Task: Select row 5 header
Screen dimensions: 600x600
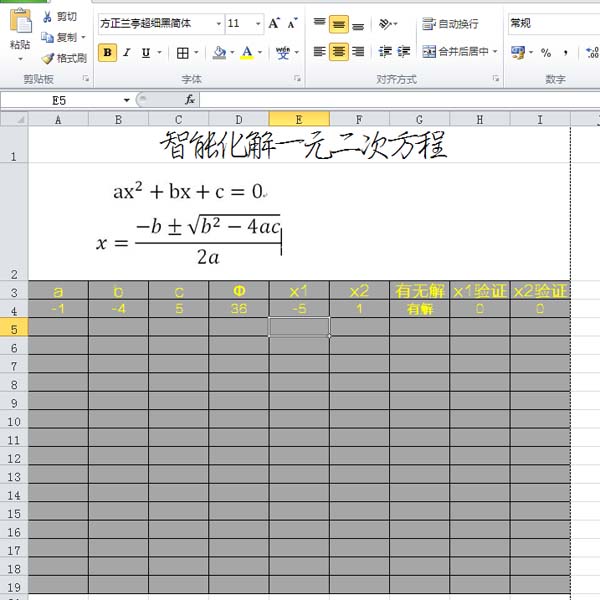Action: pyautogui.click(x=14, y=329)
